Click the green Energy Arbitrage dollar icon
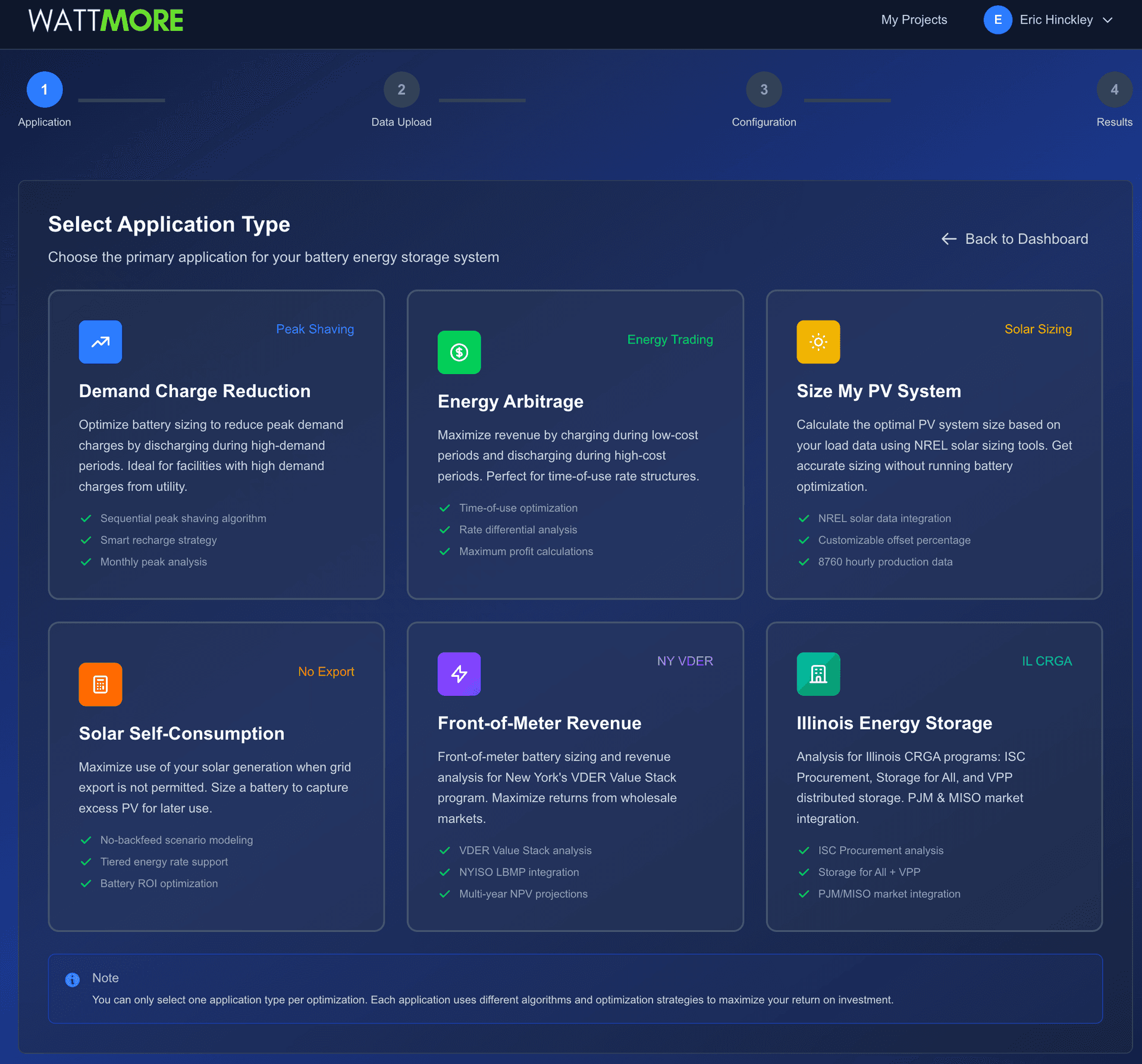 point(459,352)
